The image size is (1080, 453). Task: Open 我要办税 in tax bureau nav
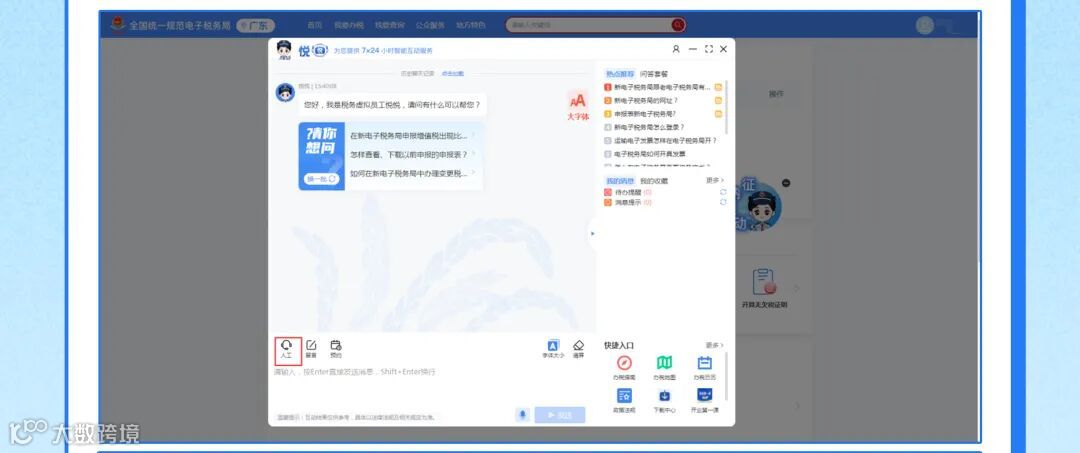pos(349,25)
